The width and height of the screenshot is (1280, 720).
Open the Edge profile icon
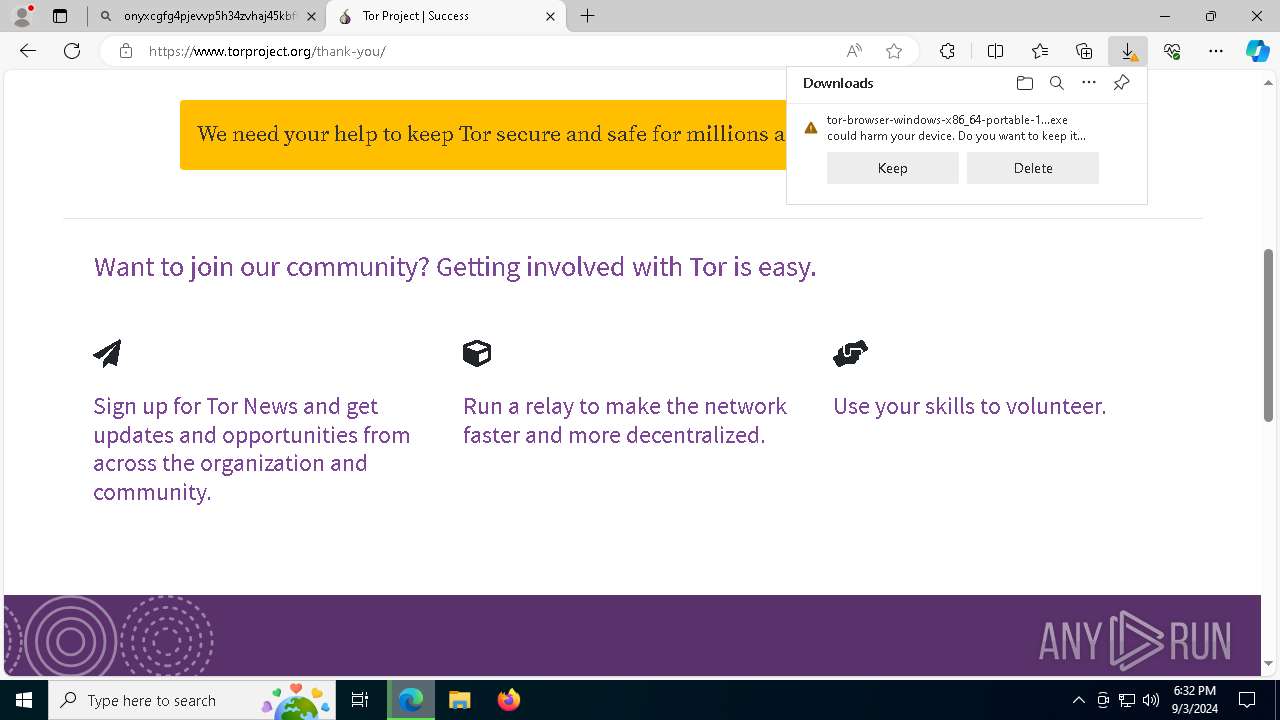22,16
